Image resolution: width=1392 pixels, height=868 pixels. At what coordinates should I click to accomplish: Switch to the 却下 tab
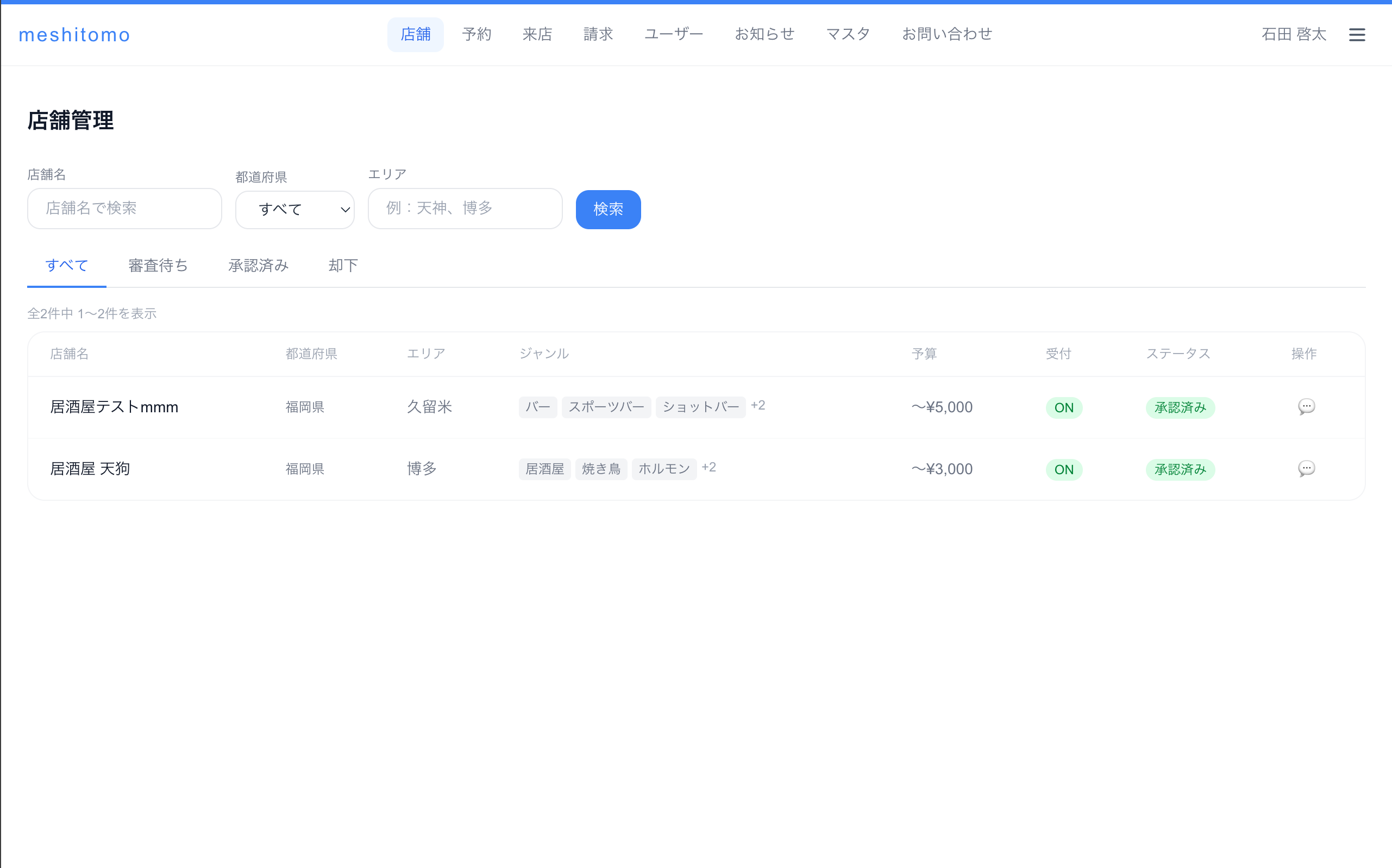pos(343,266)
